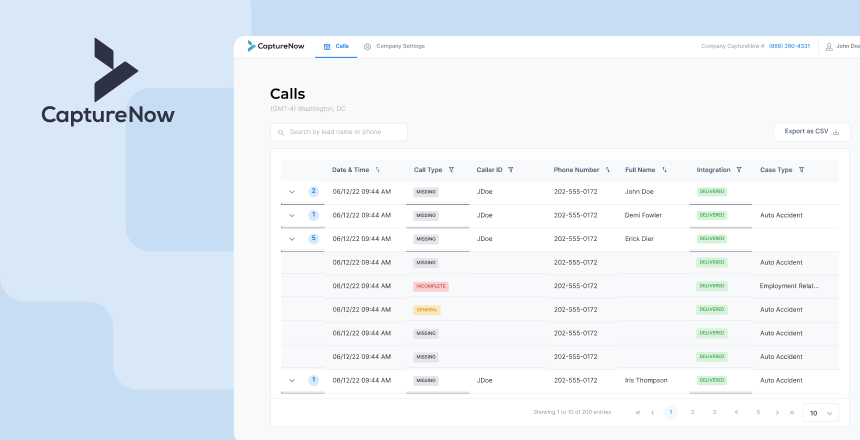Click the John Doe user profile icon
The height and width of the screenshot is (440, 860).
click(828, 46)
